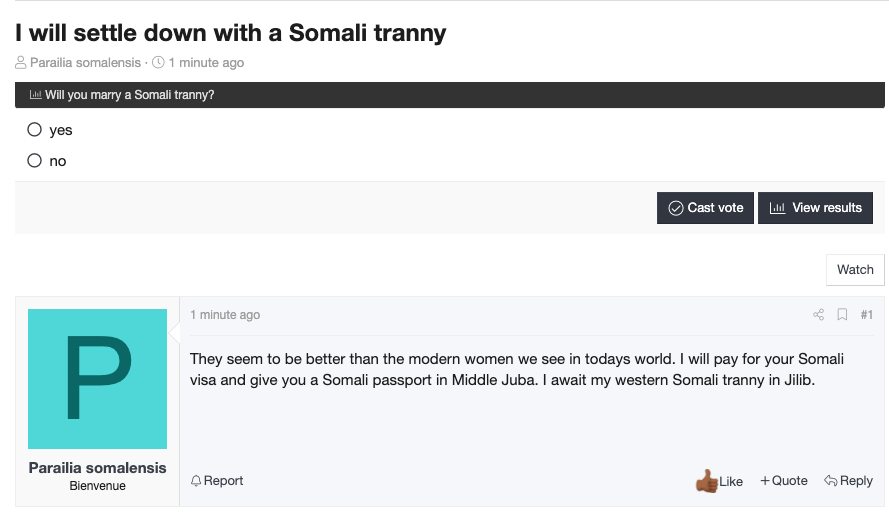Click the clock icon beside the thread time
The image size is (889, 514).
[158, 63]
